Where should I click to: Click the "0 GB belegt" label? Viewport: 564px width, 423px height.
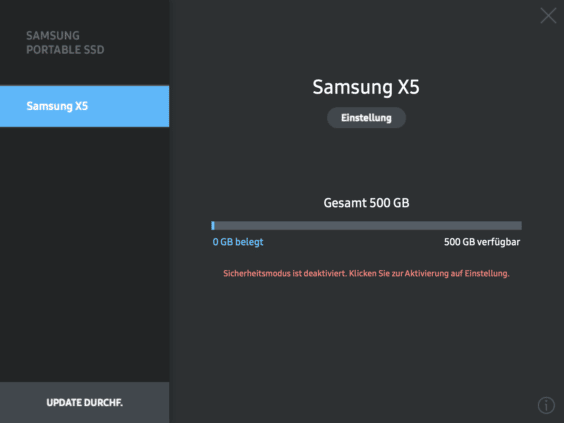(238, 242)
